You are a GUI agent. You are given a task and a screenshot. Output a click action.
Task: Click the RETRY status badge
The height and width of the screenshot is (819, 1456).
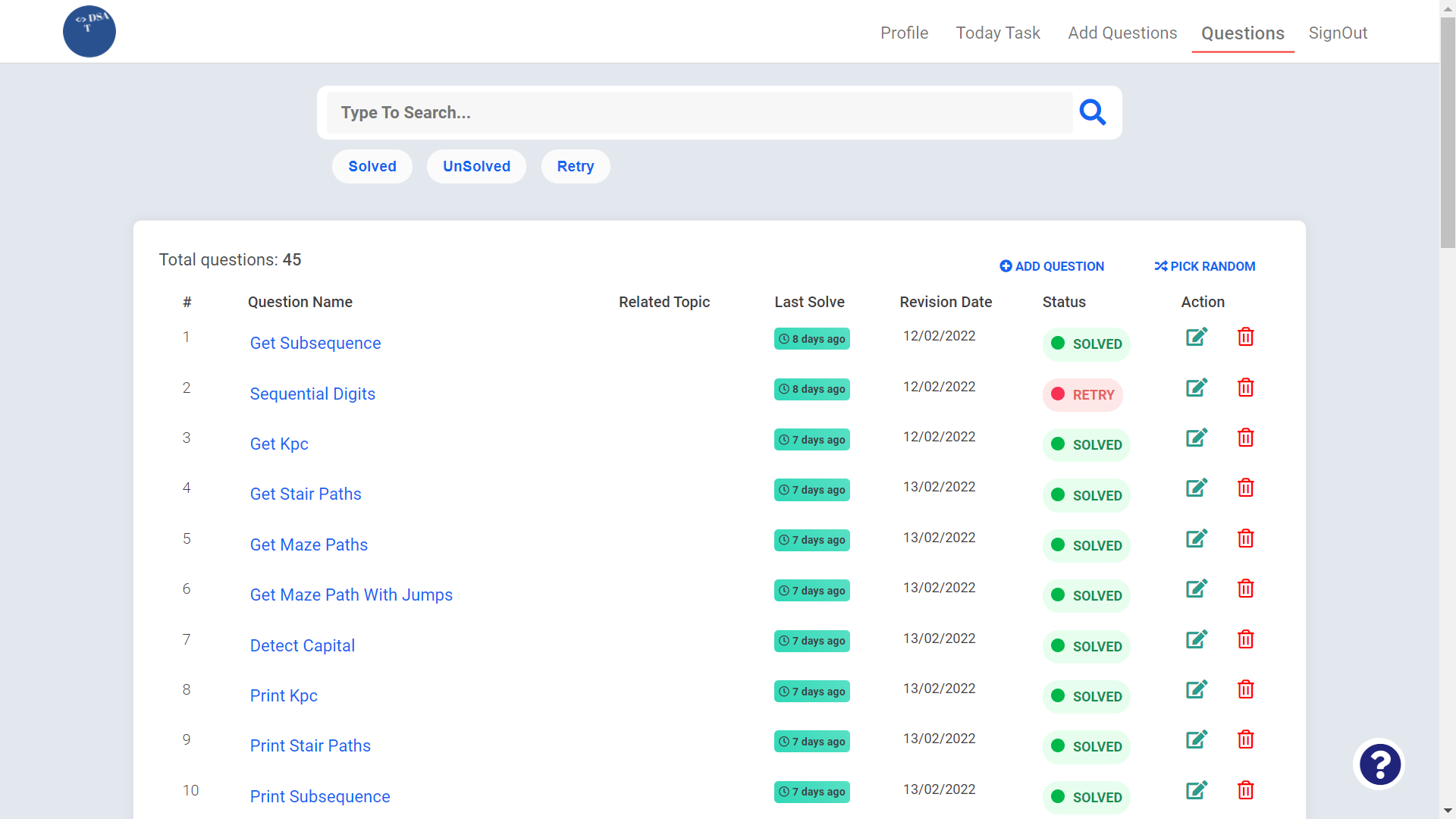[1082, 394]
